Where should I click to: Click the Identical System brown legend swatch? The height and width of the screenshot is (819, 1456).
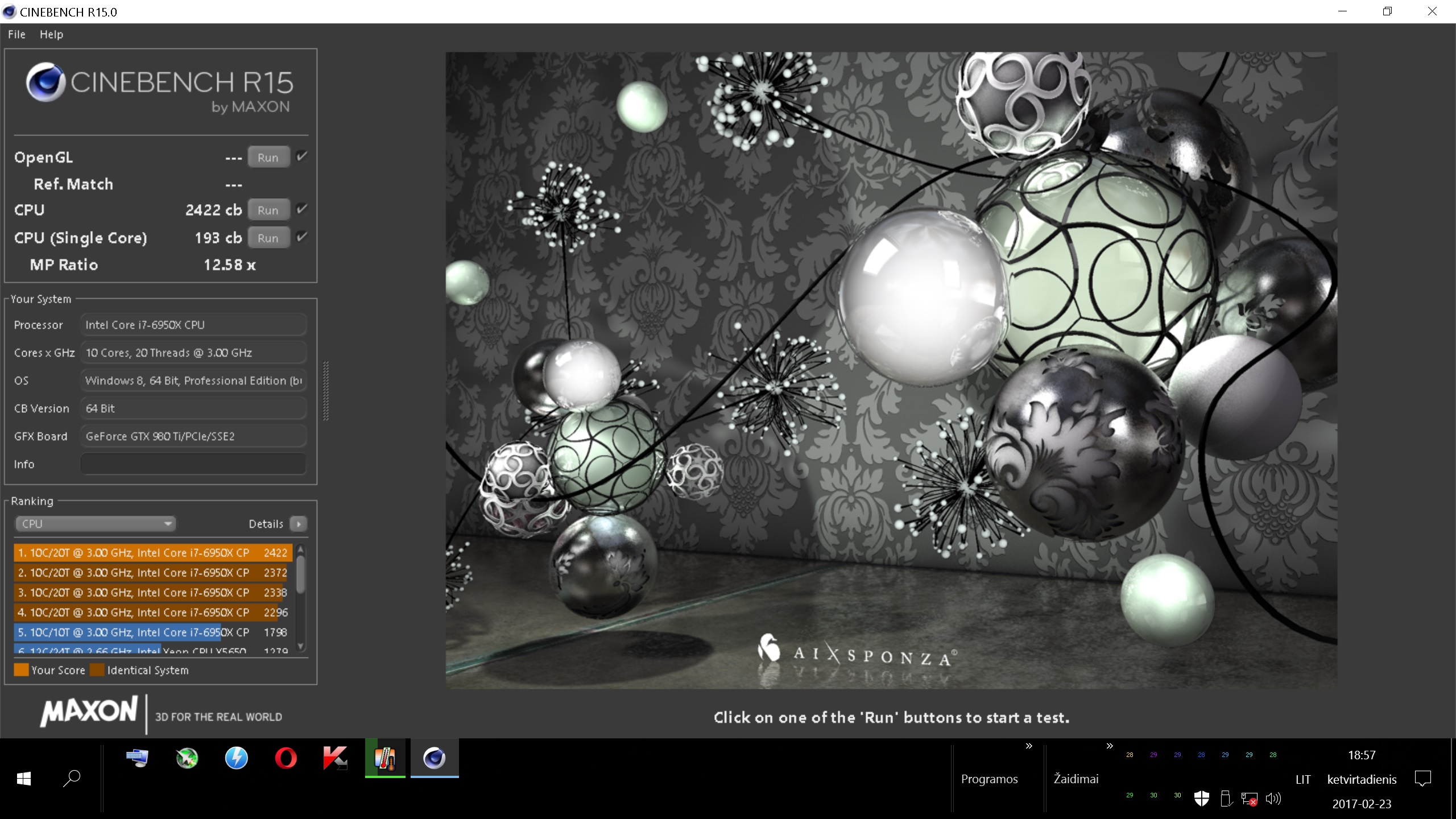(x=97, y=669)
